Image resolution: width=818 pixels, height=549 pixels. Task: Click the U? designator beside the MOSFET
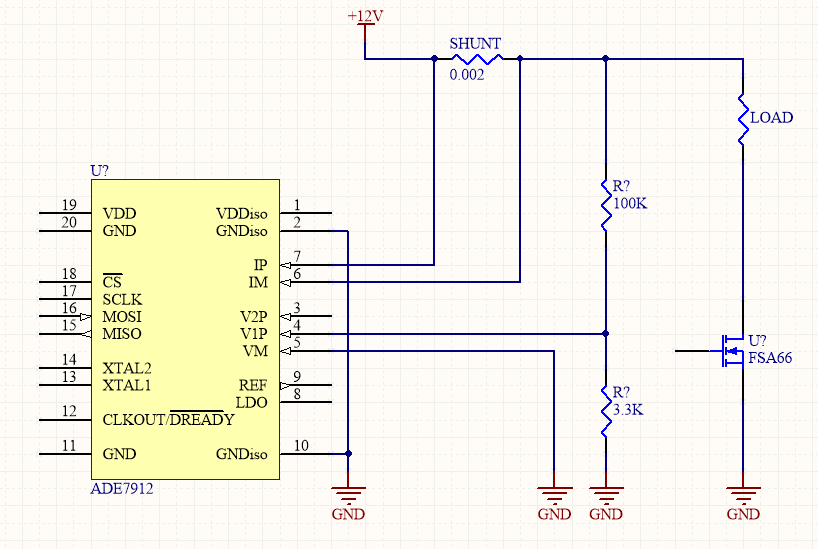[757, 341]
